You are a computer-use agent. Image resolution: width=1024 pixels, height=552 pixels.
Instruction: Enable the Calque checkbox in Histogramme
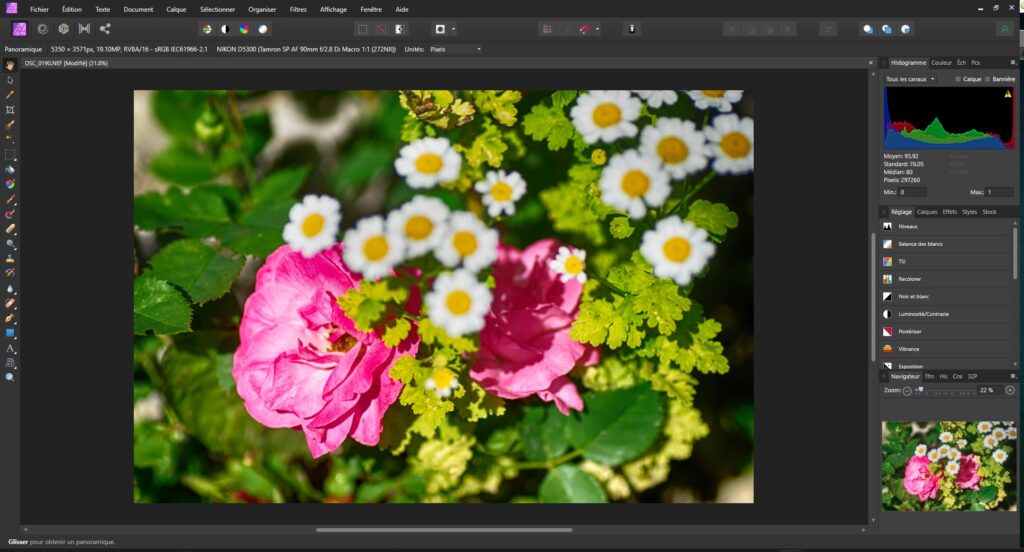coord(957,79)
